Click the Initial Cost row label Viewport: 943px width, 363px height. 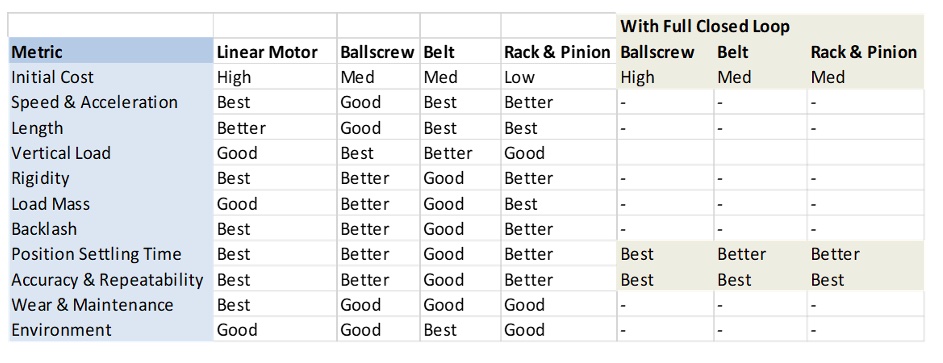point(53,78)
